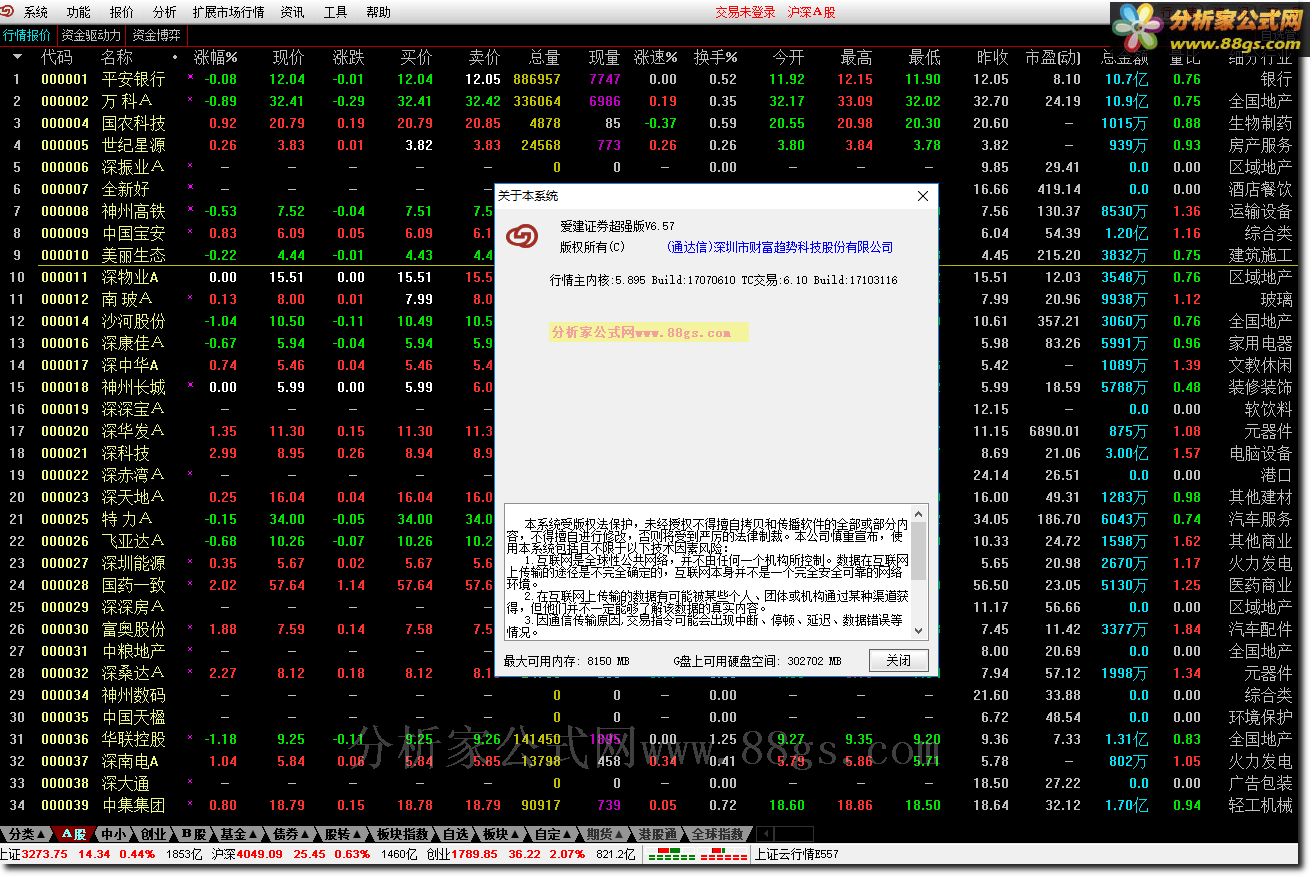Select the 中小 bottom tab

coord(114,834)
